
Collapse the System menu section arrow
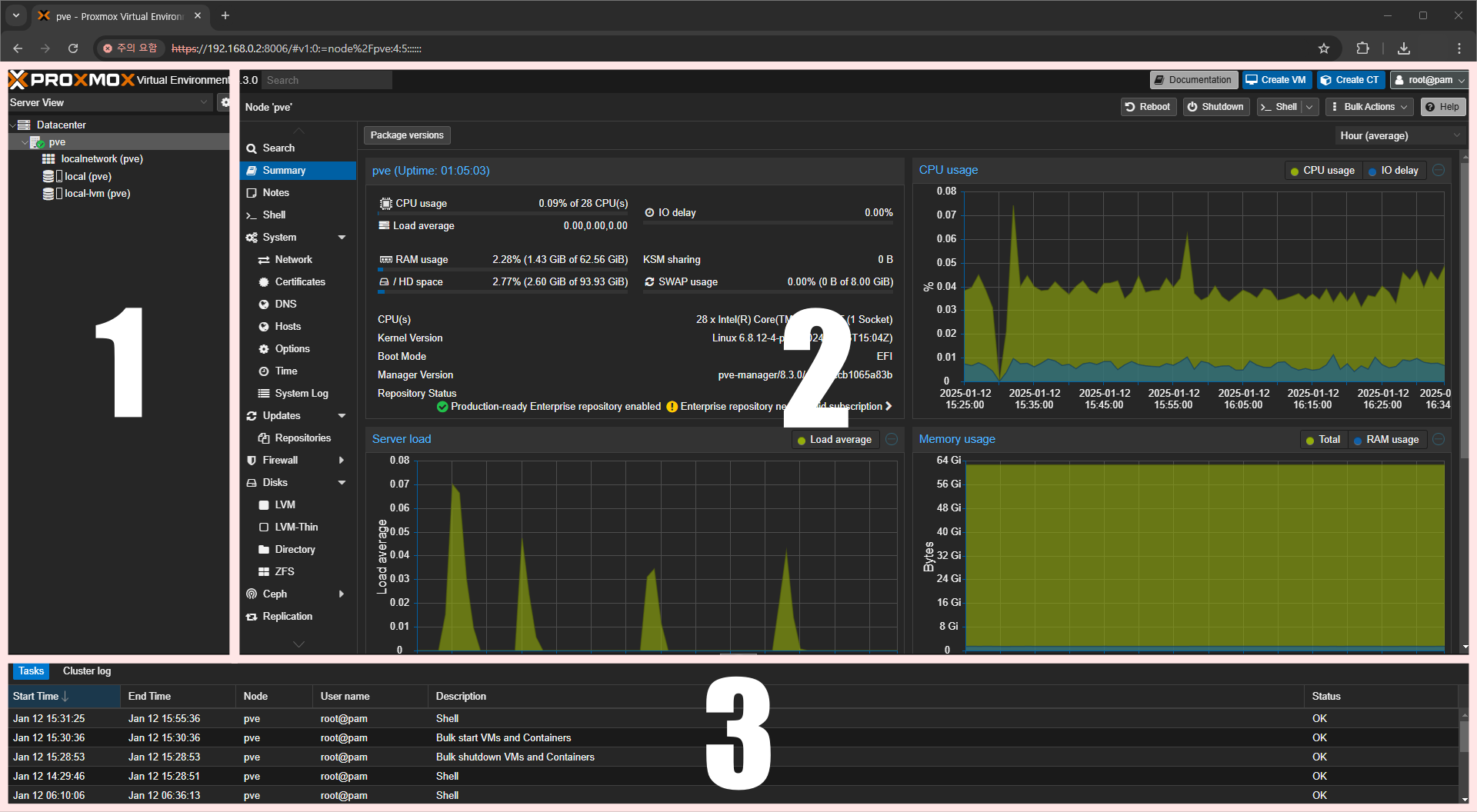pos(342,238)
